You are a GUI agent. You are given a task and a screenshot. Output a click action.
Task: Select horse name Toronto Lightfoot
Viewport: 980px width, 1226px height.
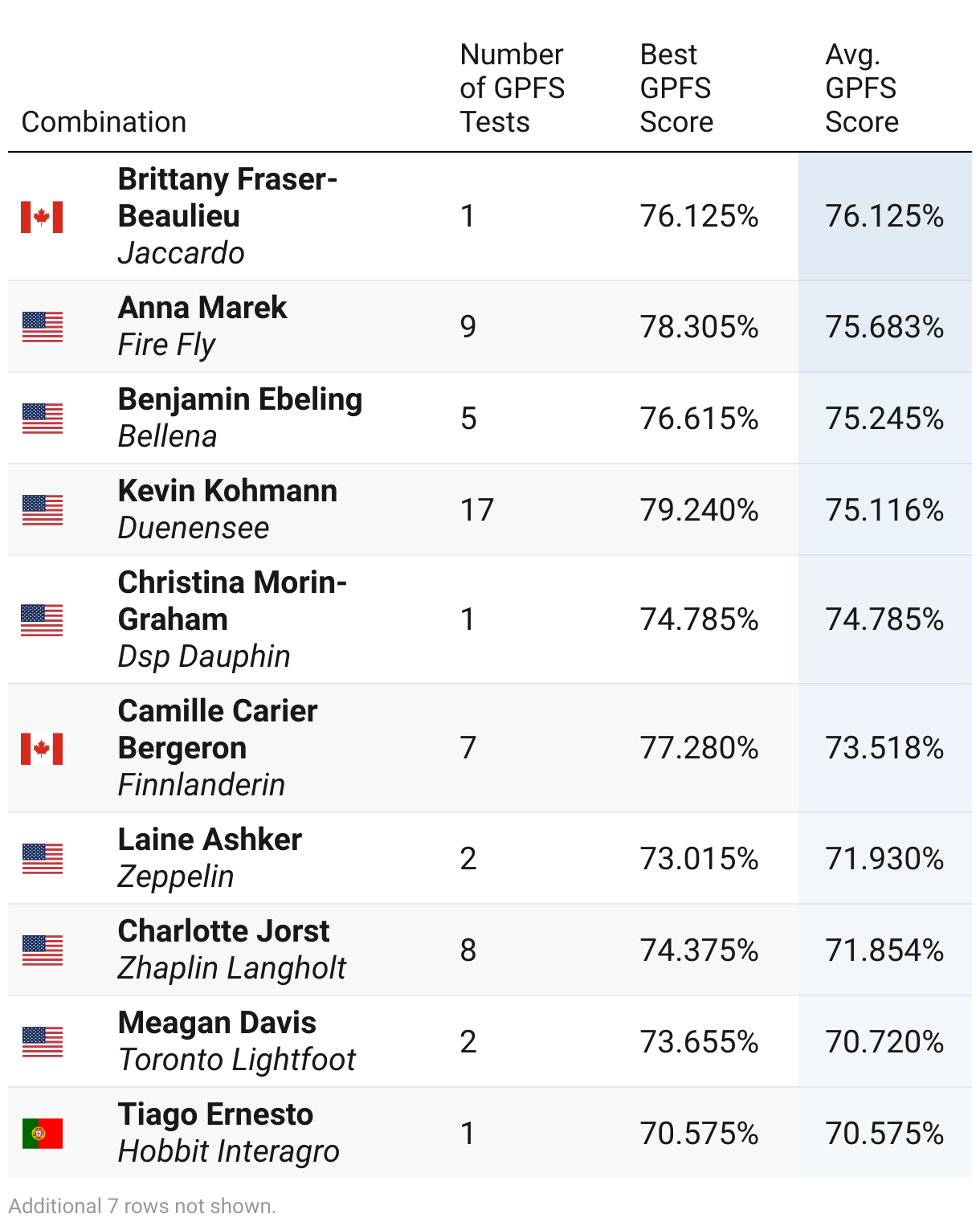tap(236, 1060)
